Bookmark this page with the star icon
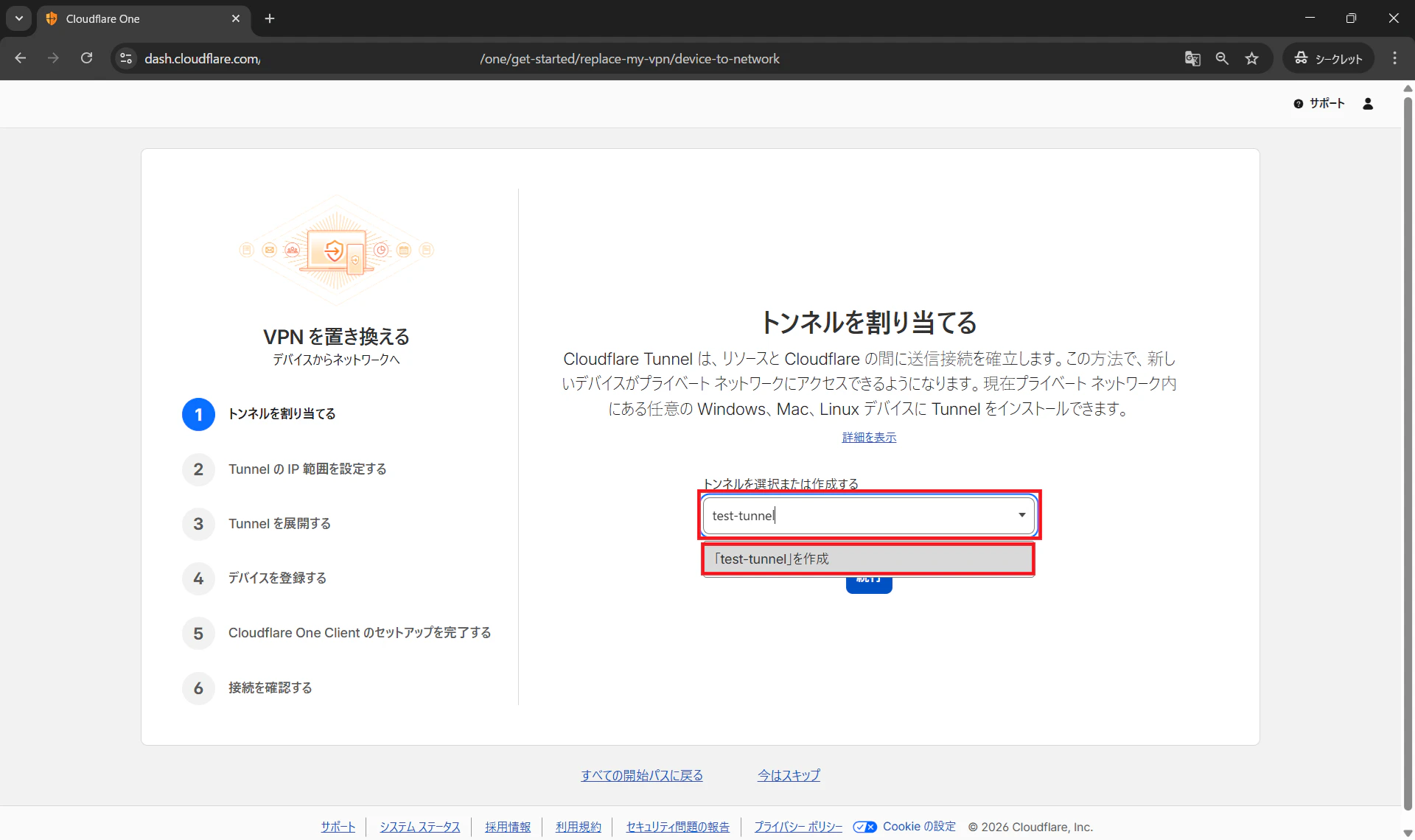Viewport: 1415px width, 840px height. (1252, 58)
